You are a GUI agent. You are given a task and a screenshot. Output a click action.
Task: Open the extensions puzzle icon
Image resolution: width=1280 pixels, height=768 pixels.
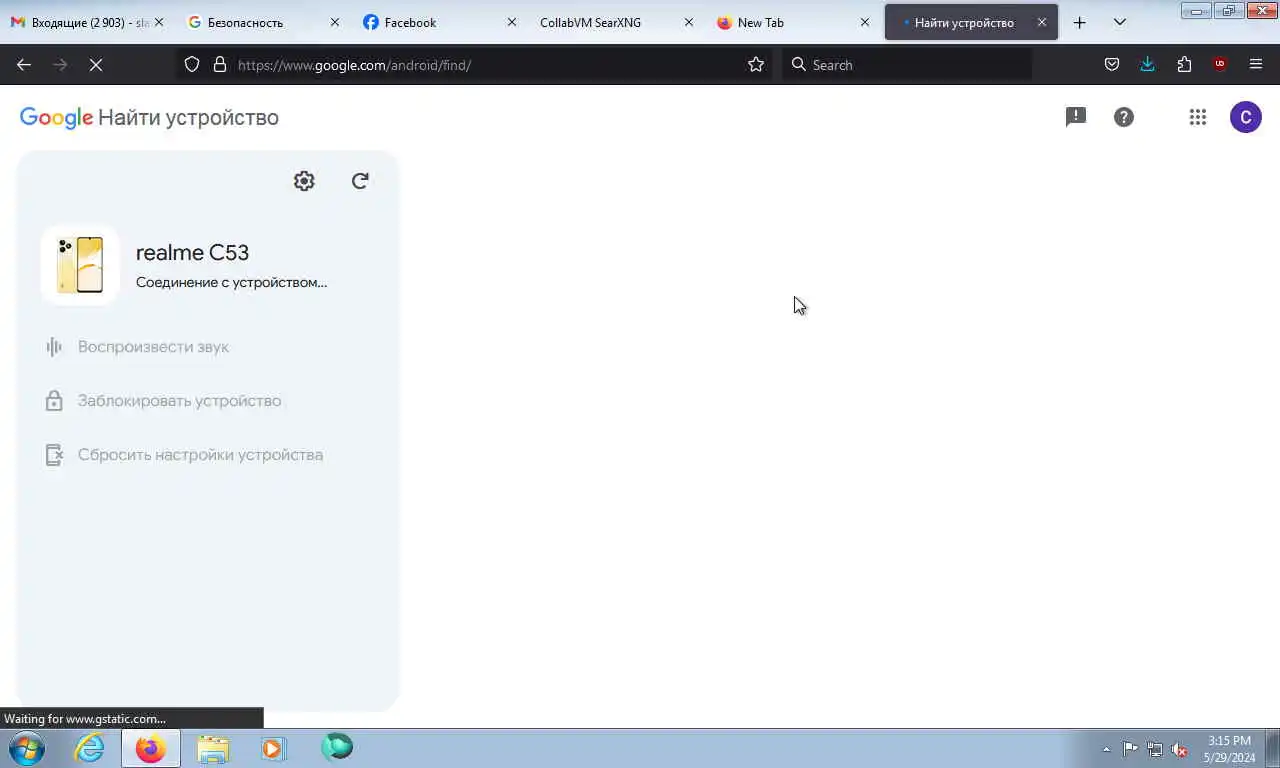1184,65
